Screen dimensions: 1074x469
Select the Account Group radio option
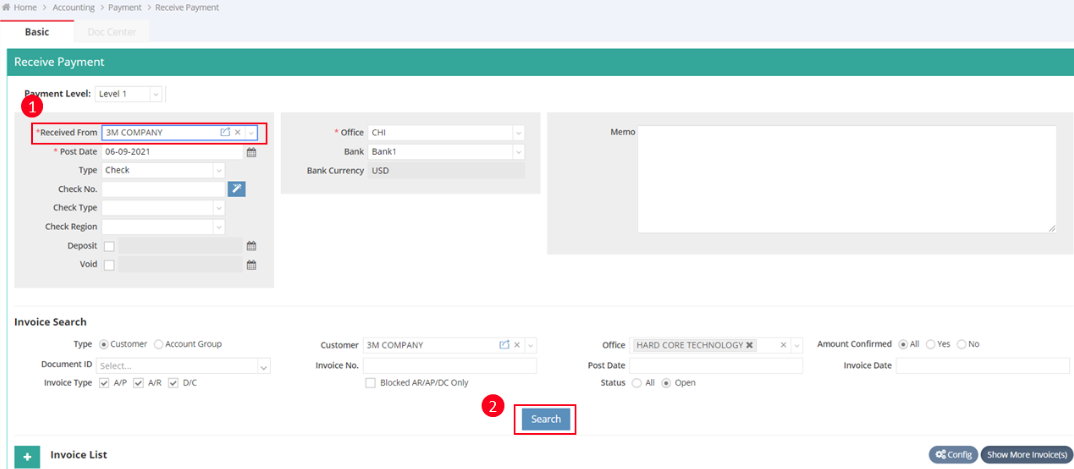tap(159, 345)
